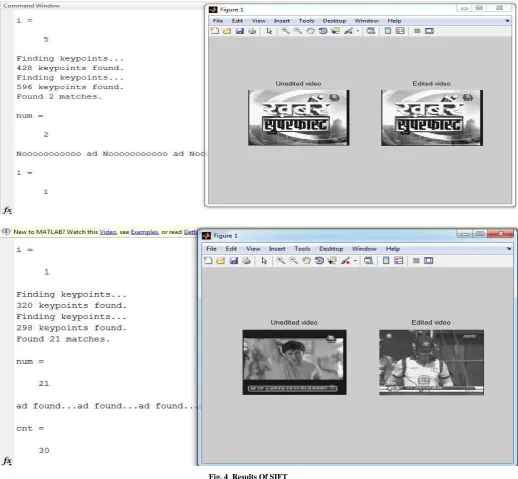The image size is (518, 479).
Task: Select Edit Plot arrow in upper figure toolbar
Action: click(x=269, y=31)
